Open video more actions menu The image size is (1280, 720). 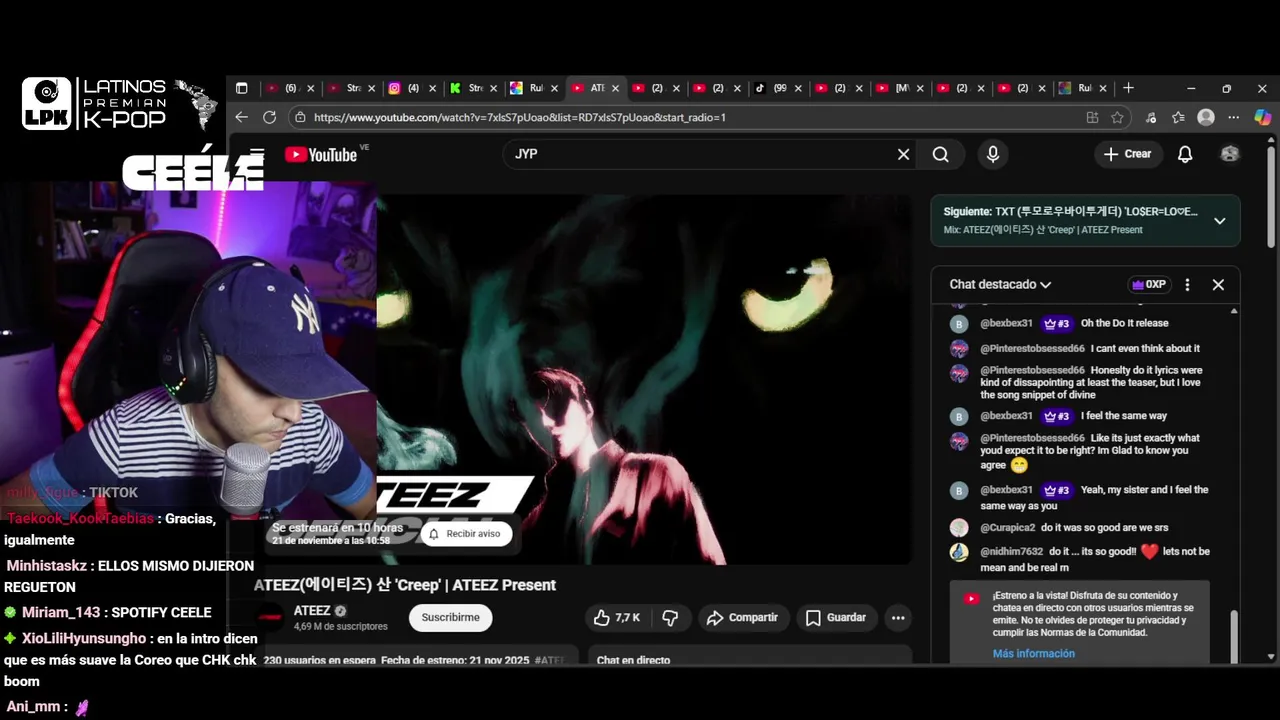tap(898, 618)
